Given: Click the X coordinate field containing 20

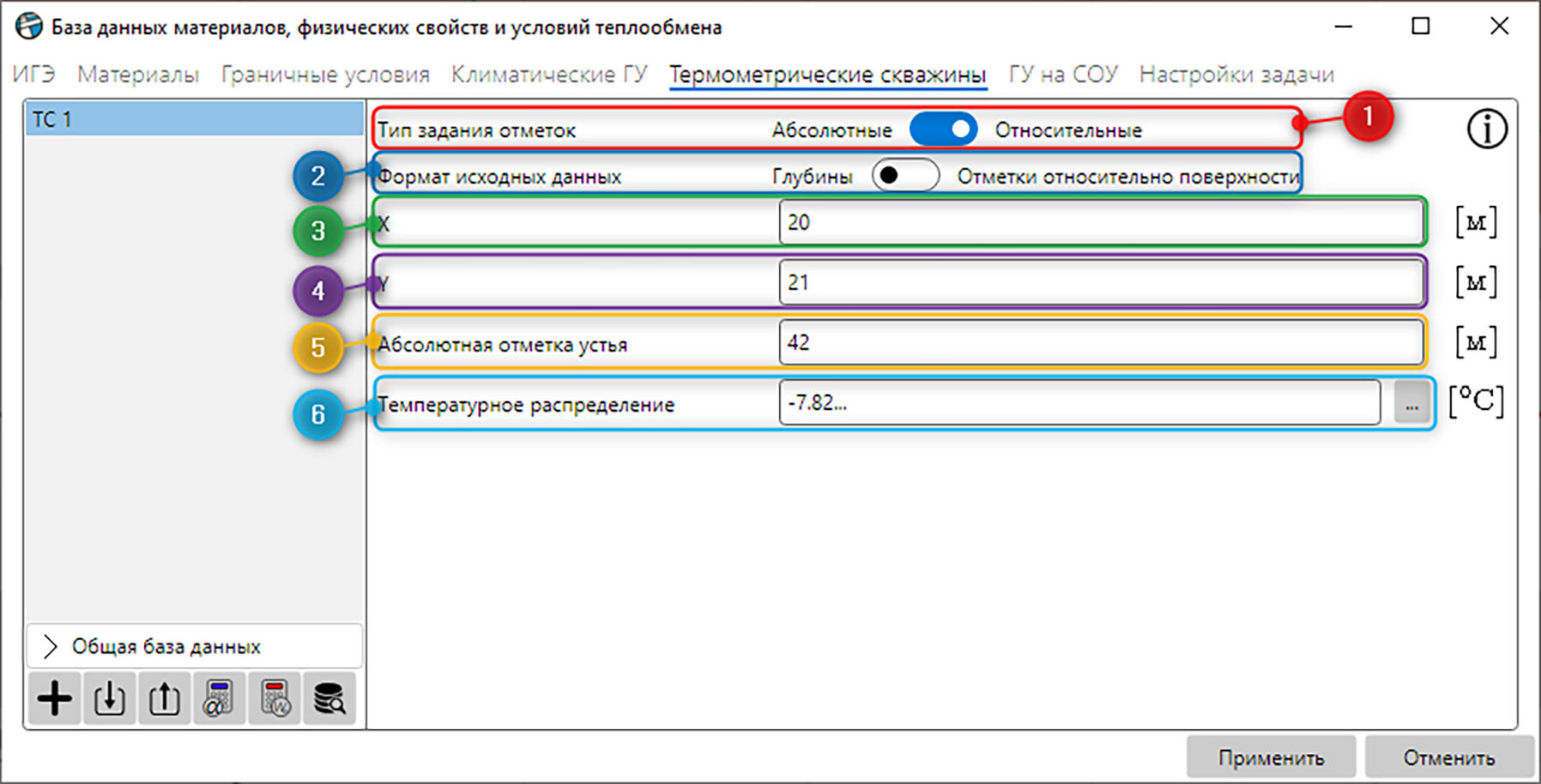Looking at the screenshot, I should pos(1101,222).
